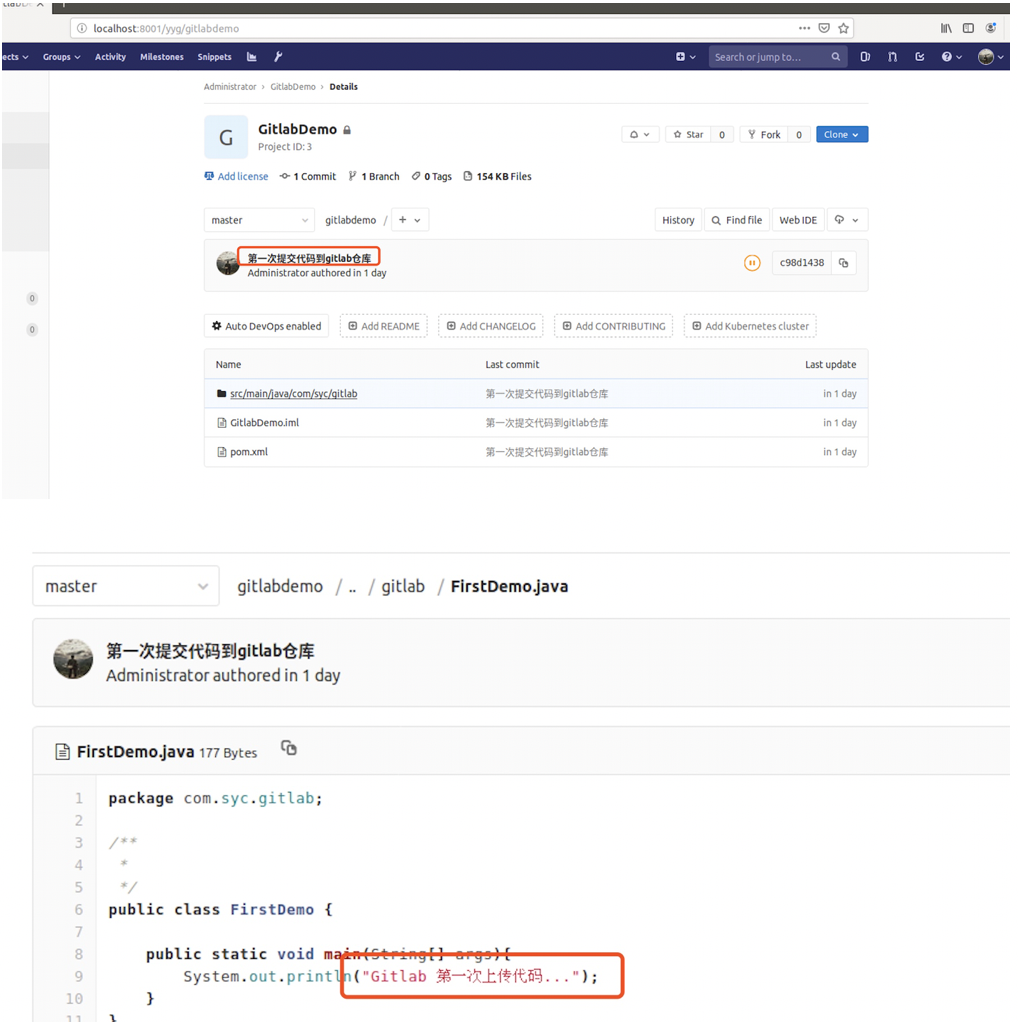Open the src/main/java/com/syc/gitlab folder
1018x1022 pixels.
(x=293, y=394)
